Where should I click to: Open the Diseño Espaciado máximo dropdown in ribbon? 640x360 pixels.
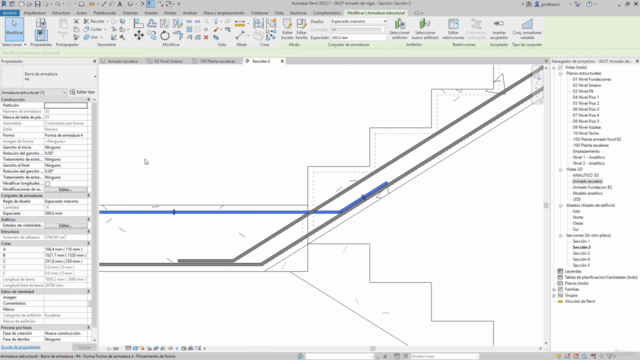(x=358, y=21)
